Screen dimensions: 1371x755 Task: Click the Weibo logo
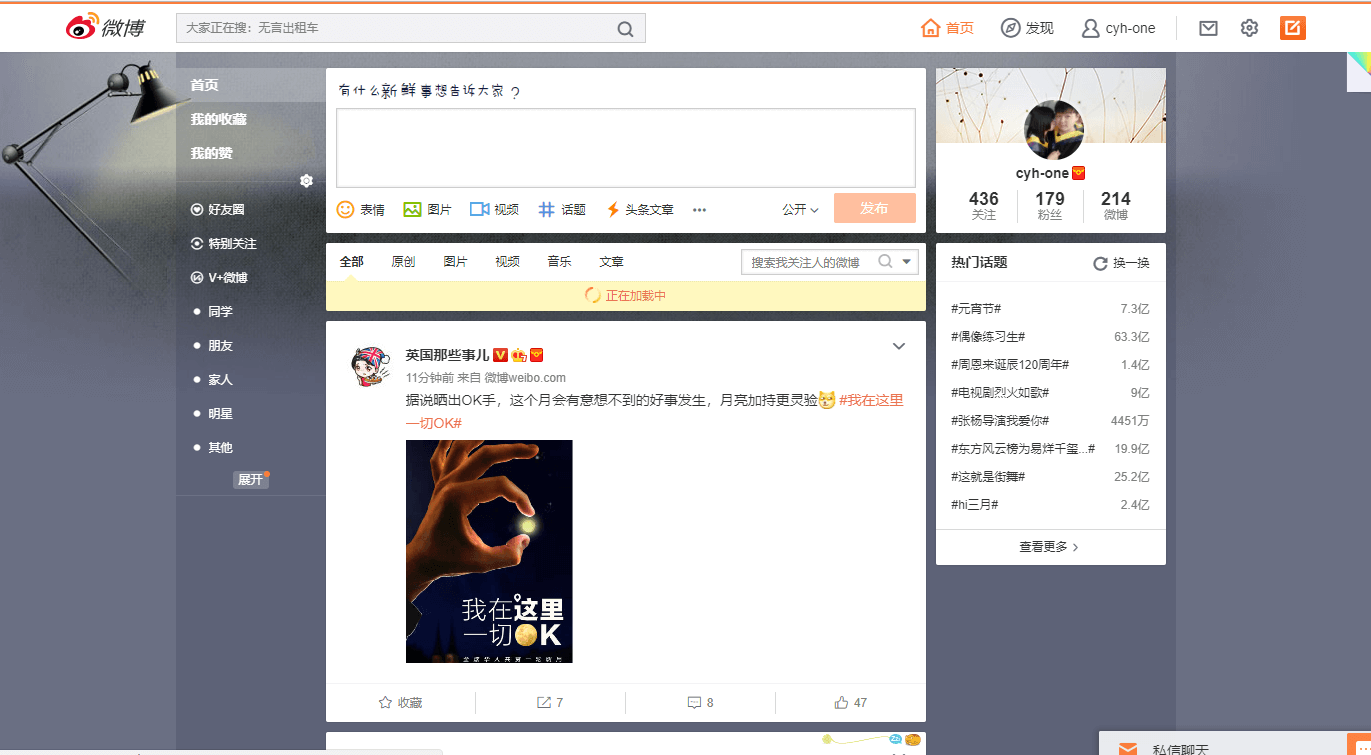coord(105,28)
